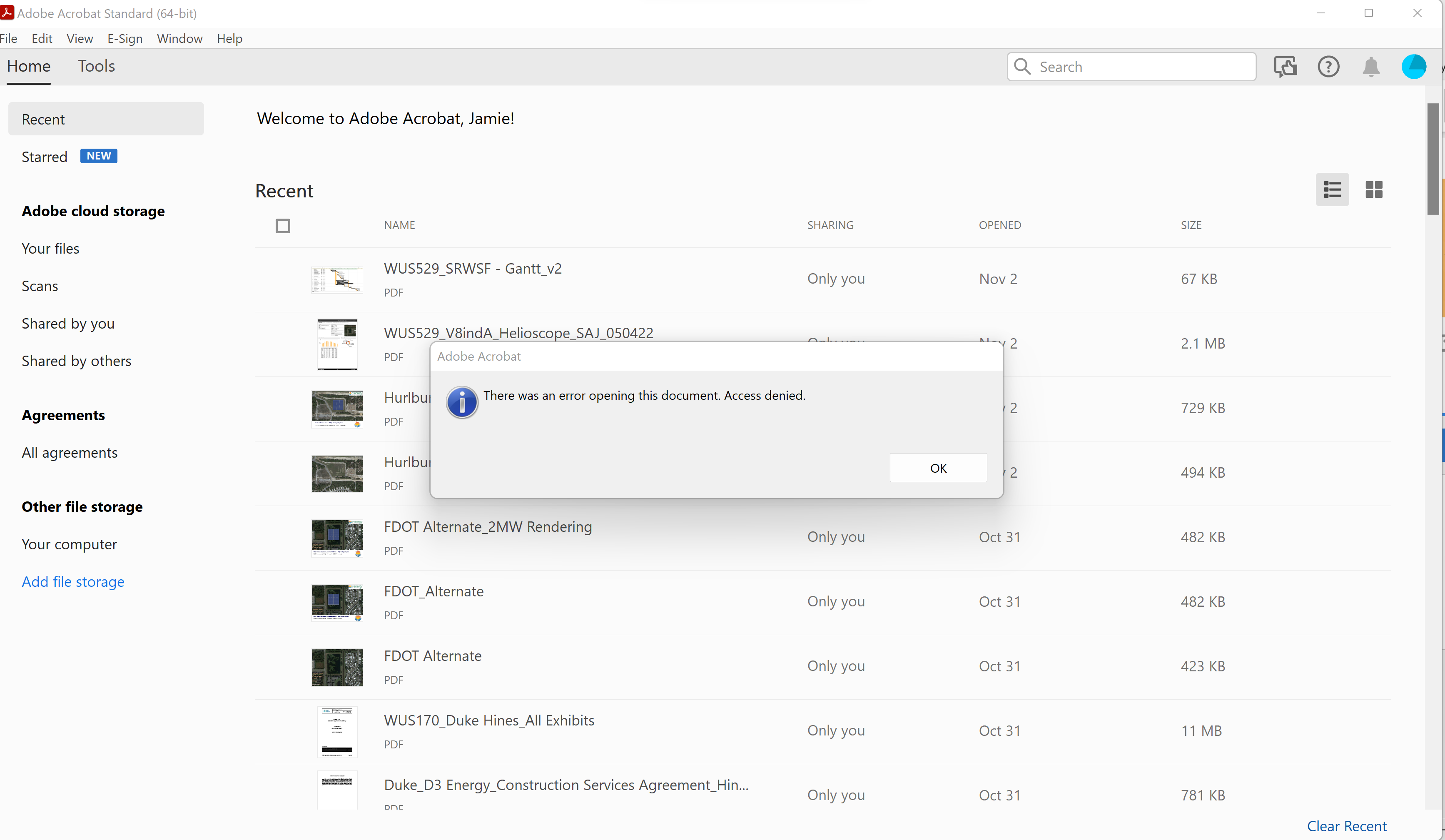Open the notifications bell
The height and width of the screenshot is (840, 1445).
(x=1370, y=67)
